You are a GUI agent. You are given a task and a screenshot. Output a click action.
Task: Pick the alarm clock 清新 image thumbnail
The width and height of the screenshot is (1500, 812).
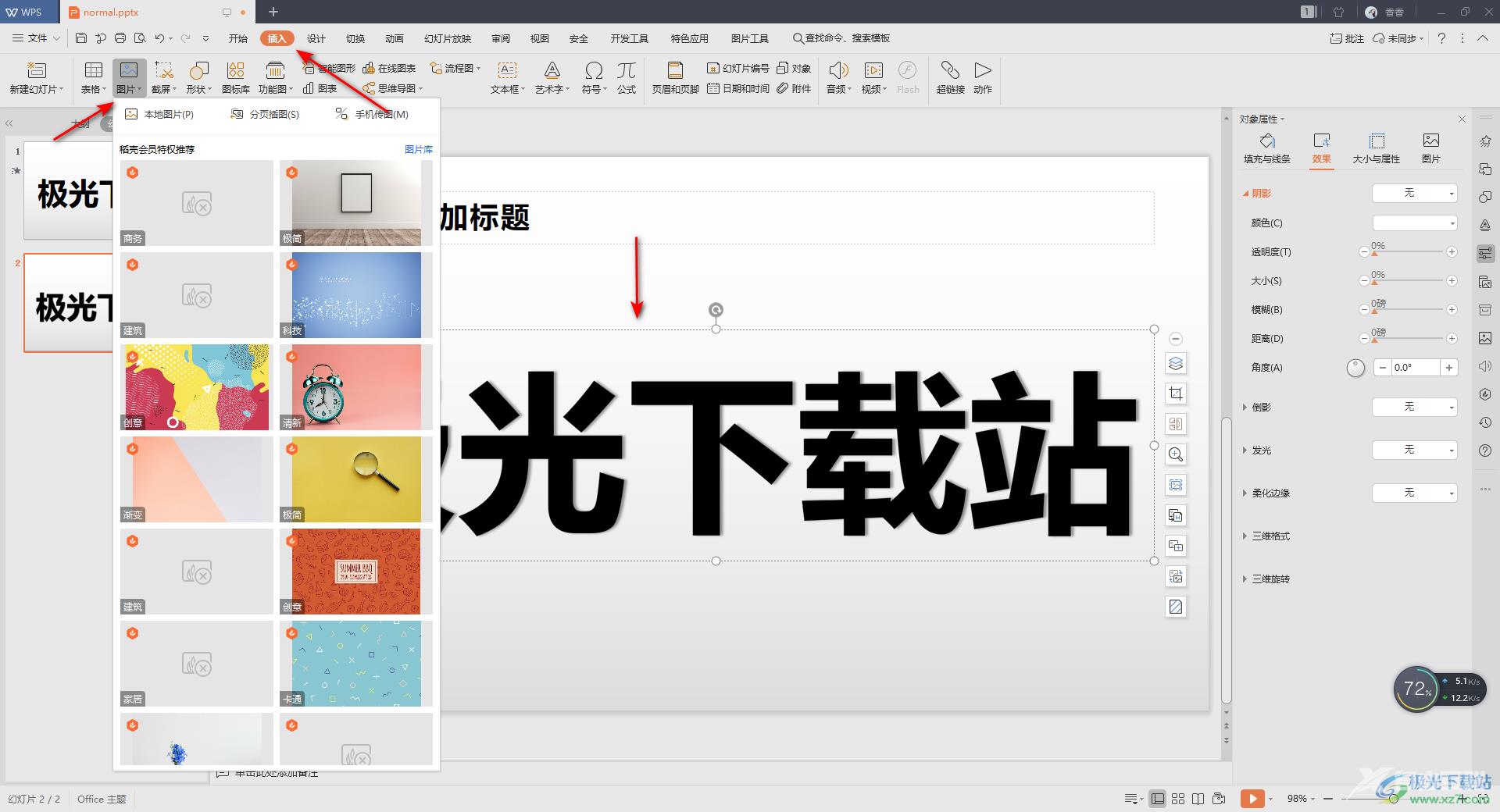(x=356, y=387)
